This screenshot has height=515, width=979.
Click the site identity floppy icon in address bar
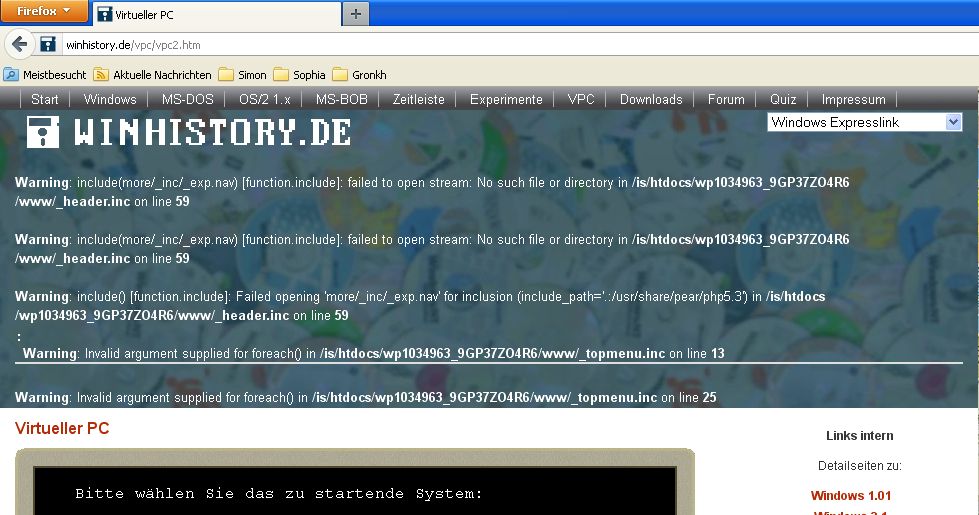[48, 45]
